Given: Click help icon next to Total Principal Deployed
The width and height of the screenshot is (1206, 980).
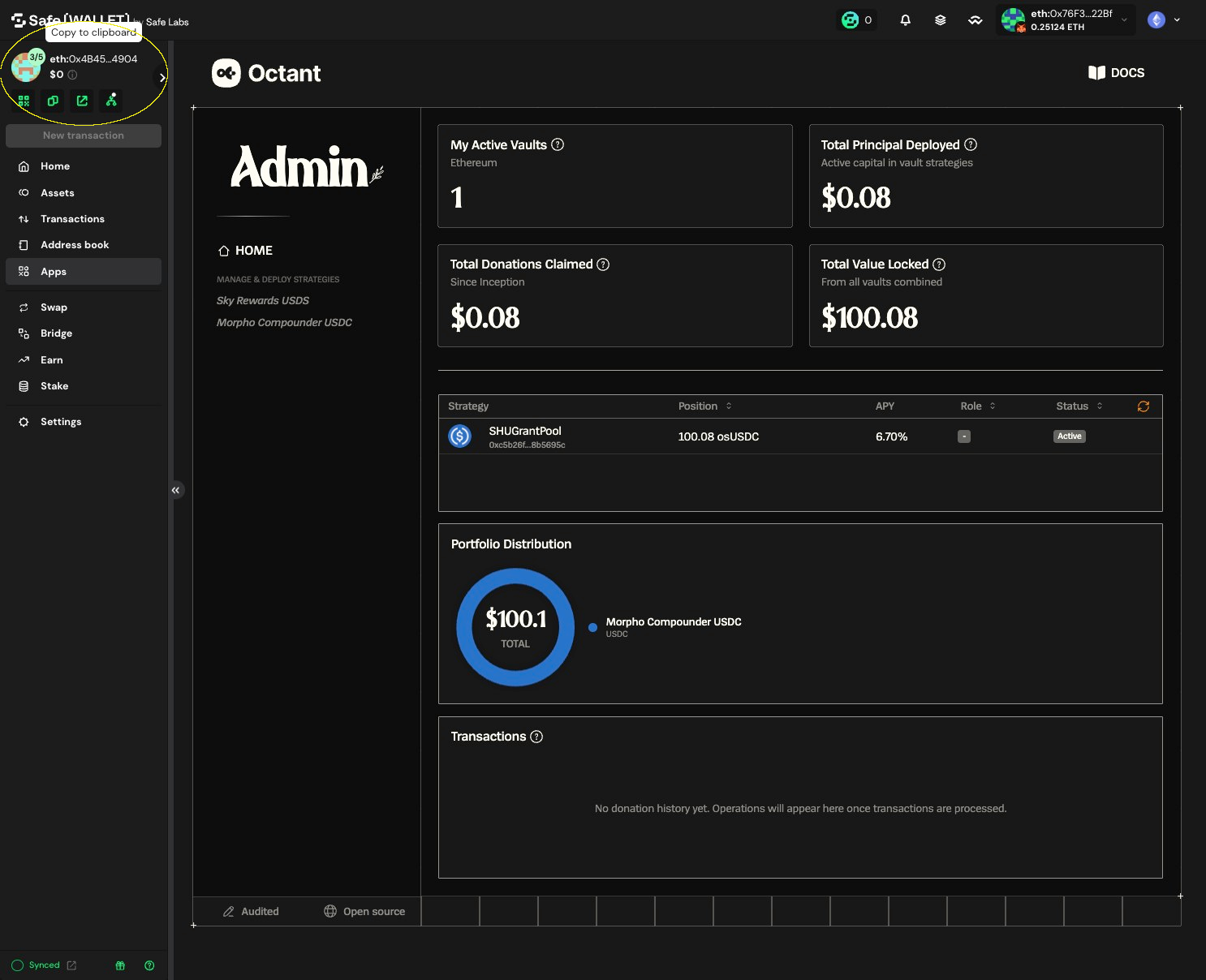Looking at the screenshot, I should click(971, 144).
